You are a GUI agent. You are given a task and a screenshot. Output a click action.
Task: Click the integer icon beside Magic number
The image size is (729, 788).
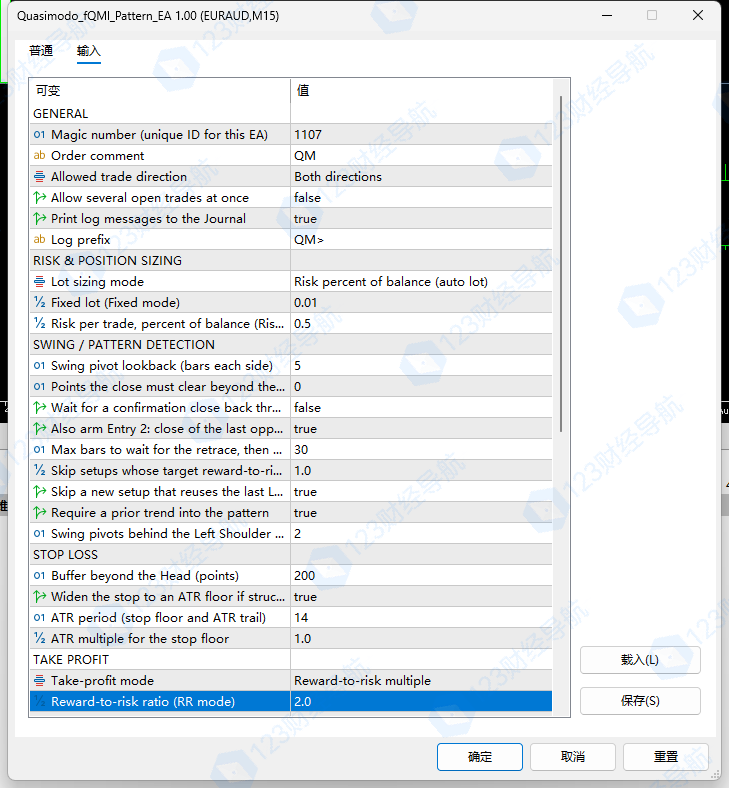coord(39,135)
